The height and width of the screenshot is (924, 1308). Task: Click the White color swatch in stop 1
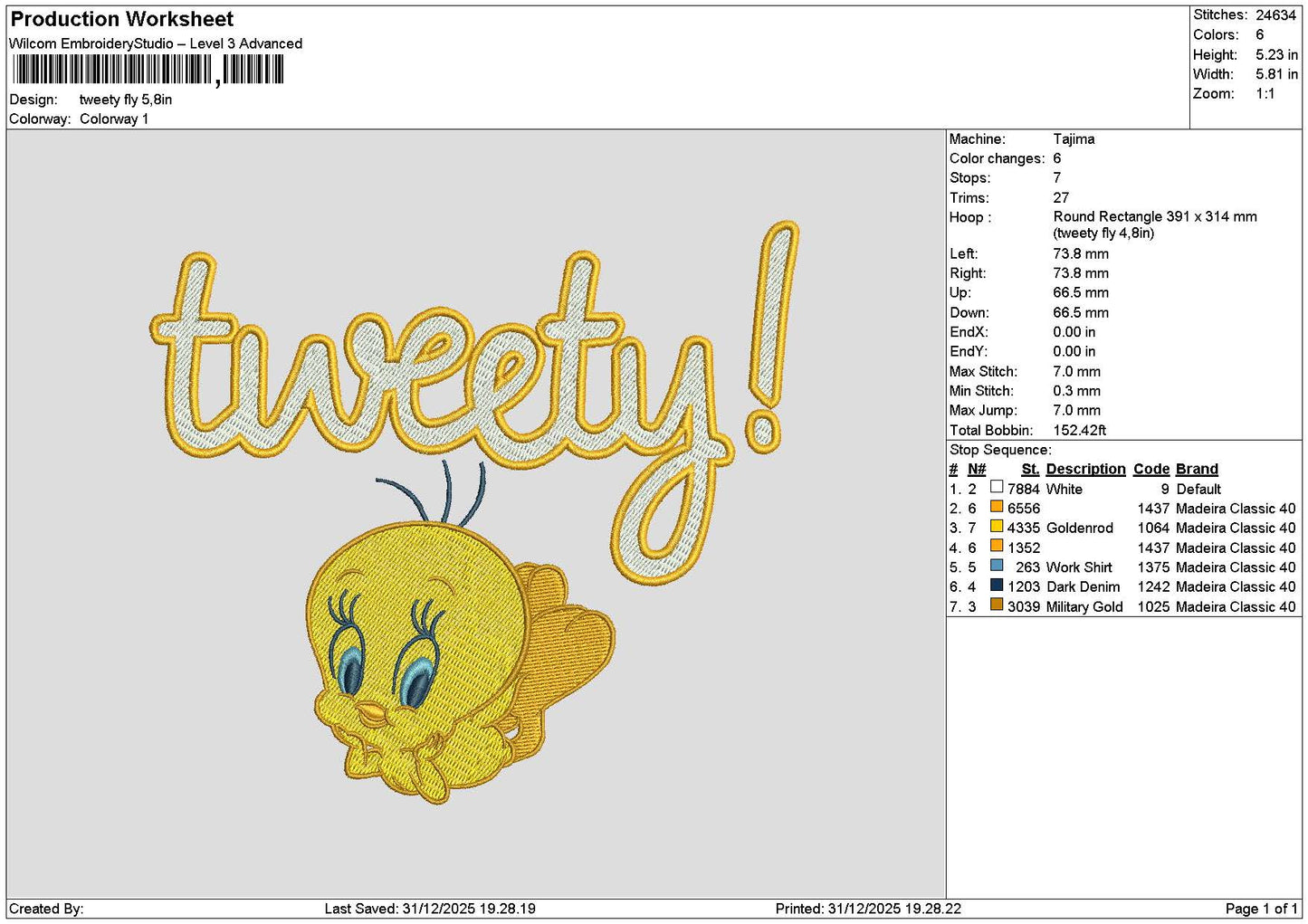[x=997, y=488]
